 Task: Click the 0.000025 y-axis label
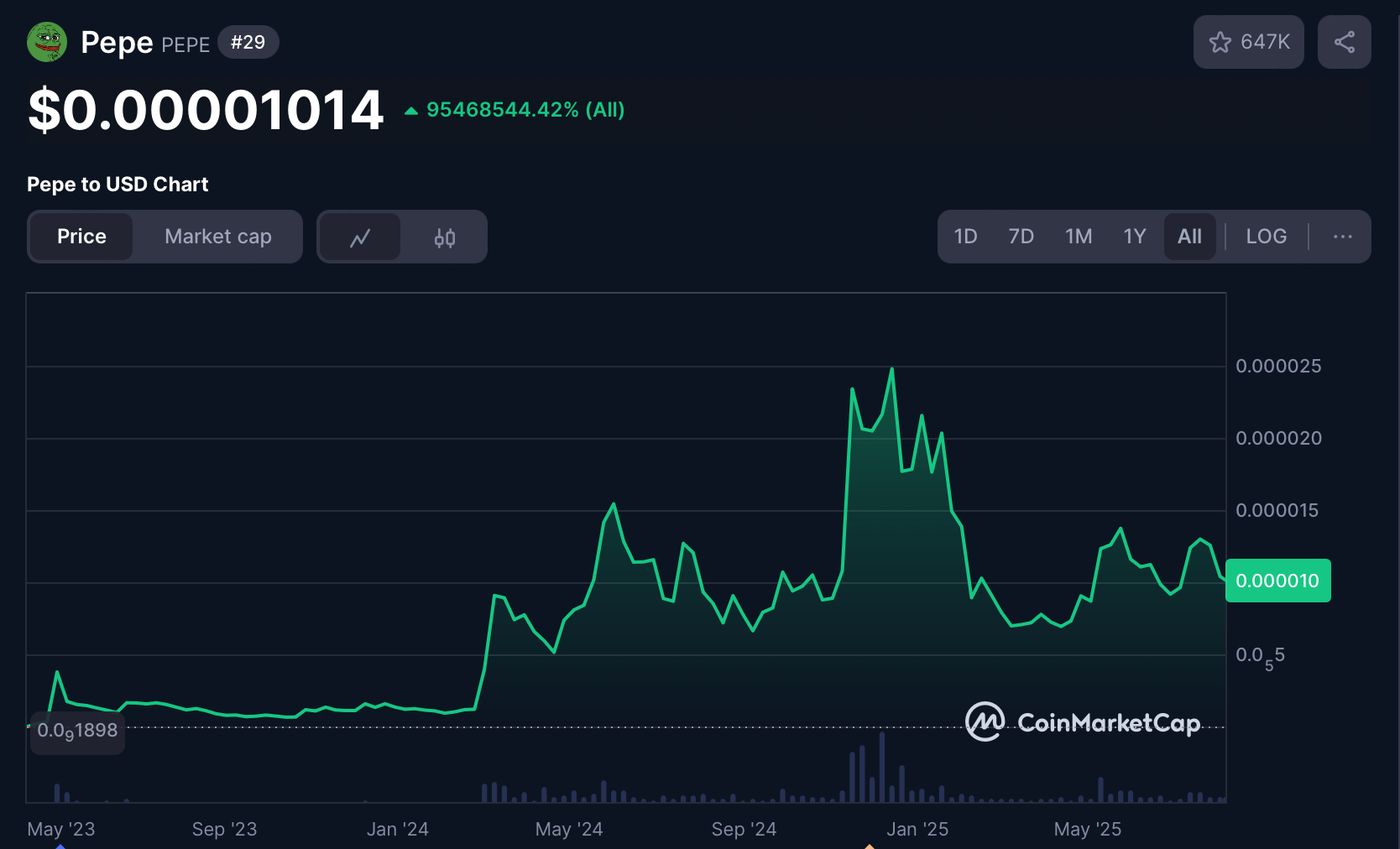click(x=1278, y=366)
